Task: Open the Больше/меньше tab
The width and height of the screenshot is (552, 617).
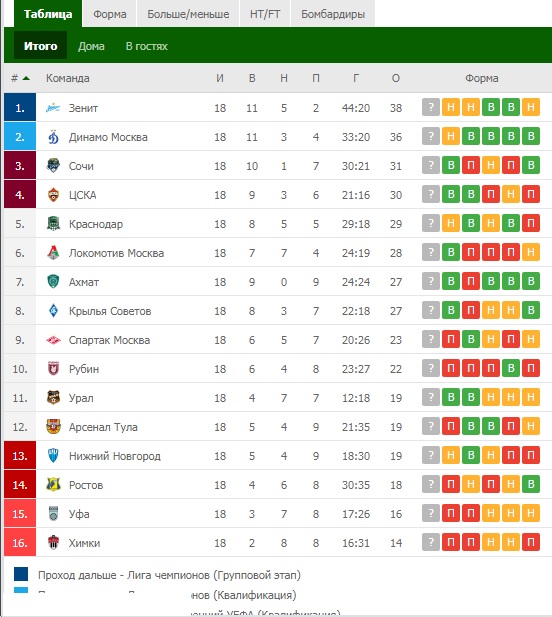Action: (188, 14)
